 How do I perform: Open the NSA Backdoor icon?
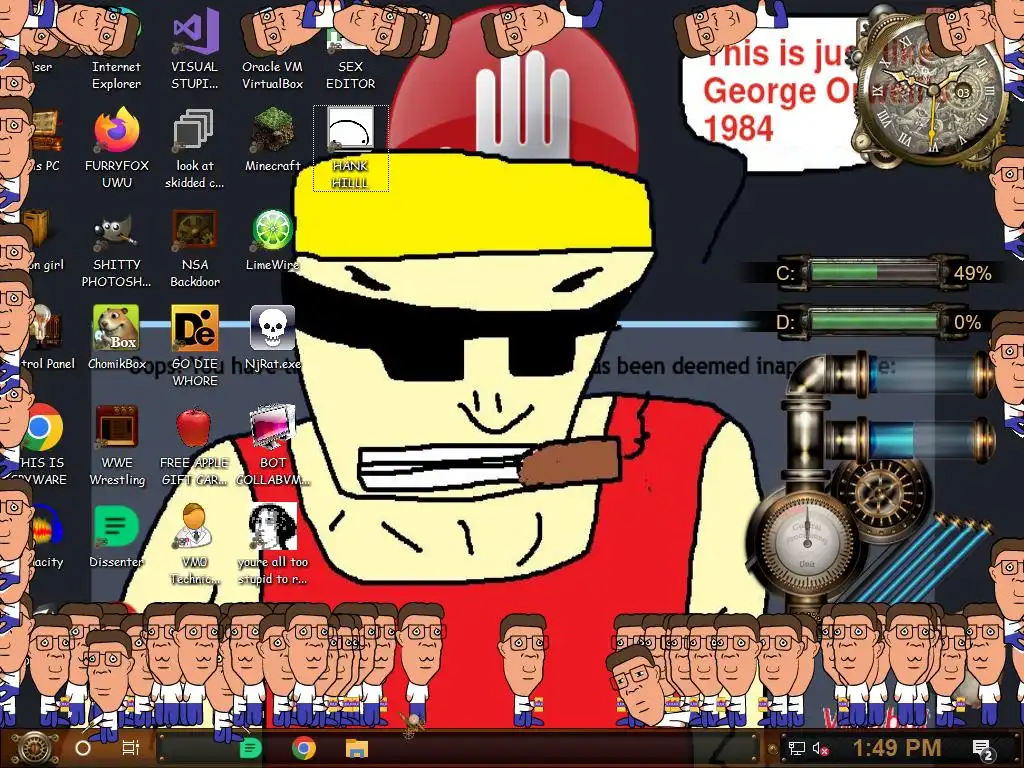(195, 249)
